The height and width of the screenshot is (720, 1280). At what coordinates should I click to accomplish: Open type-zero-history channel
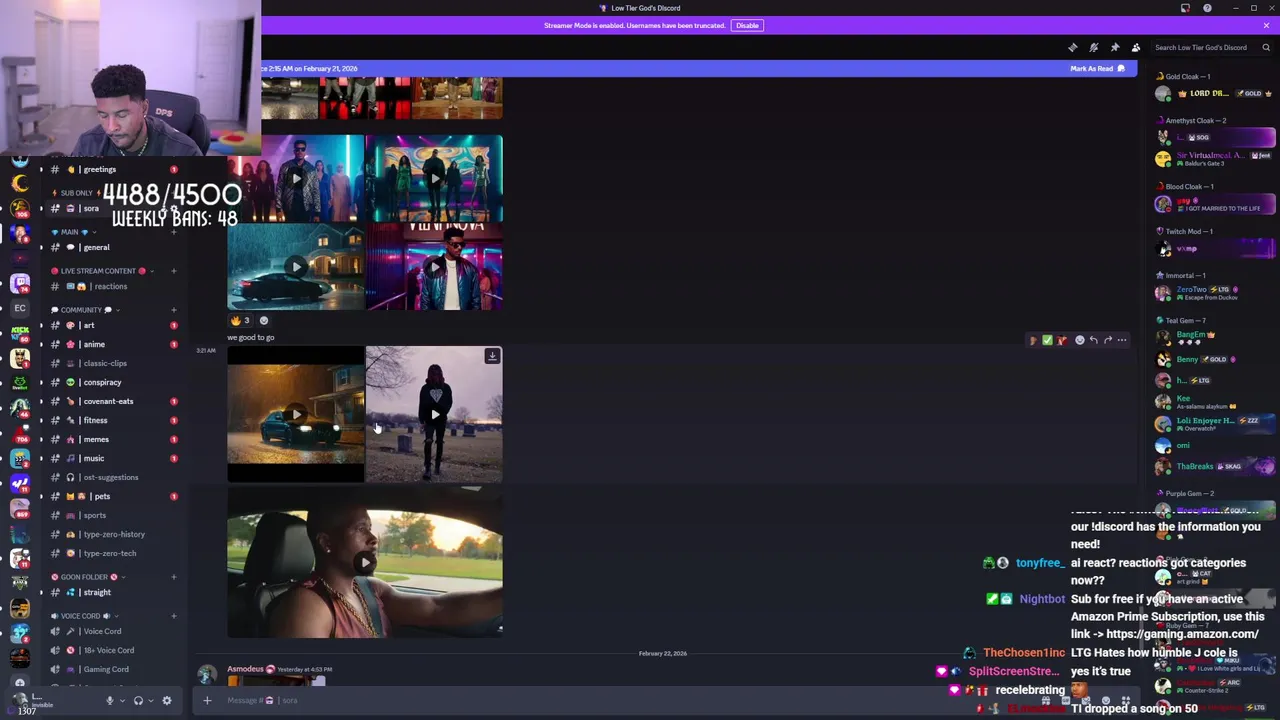pos(112,534)
